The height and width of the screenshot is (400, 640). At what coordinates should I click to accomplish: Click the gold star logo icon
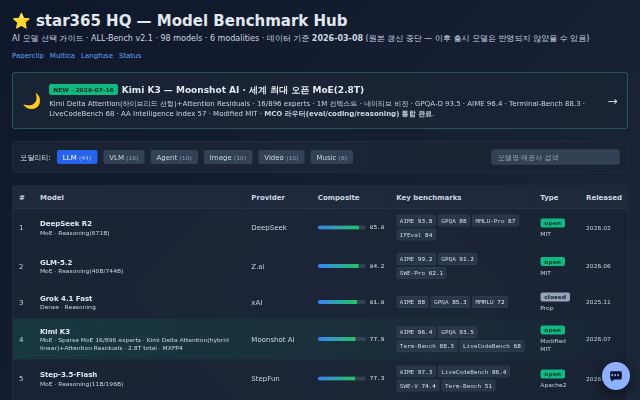21,21
